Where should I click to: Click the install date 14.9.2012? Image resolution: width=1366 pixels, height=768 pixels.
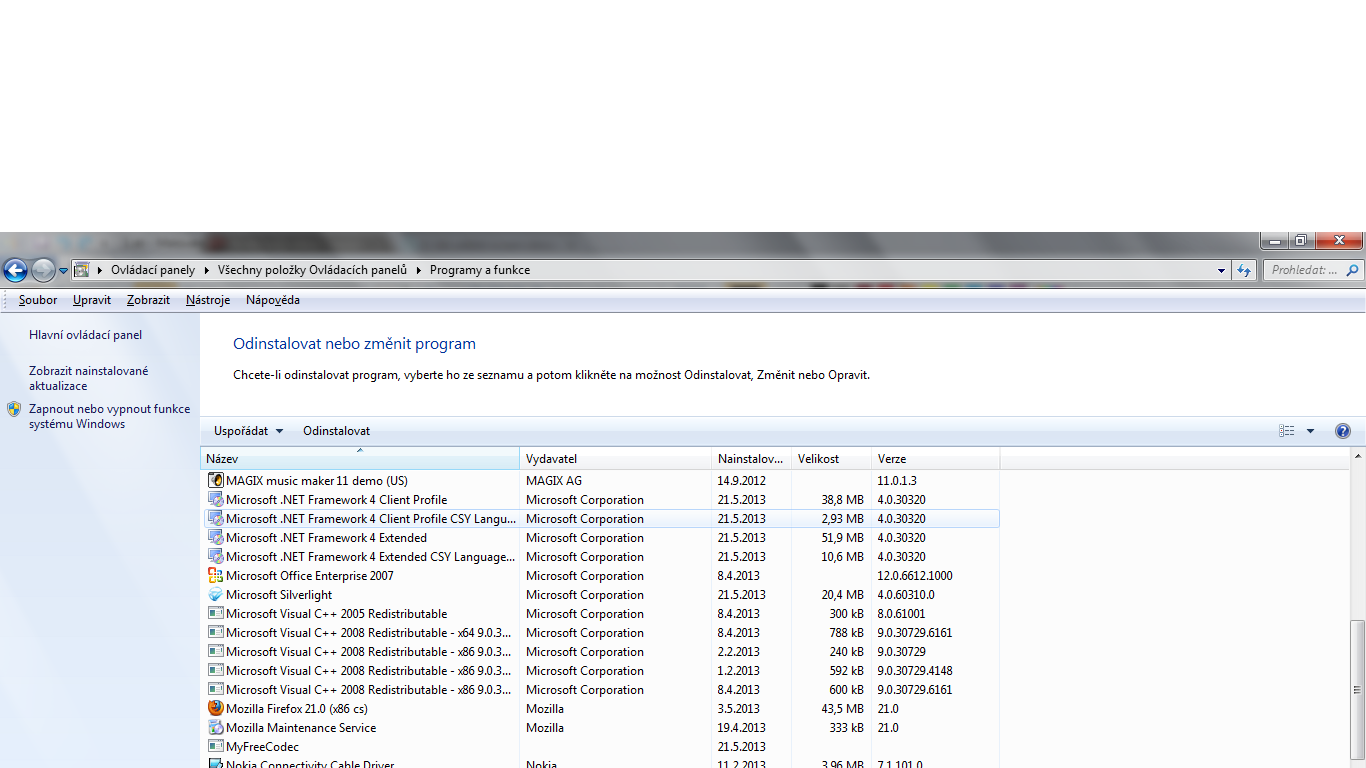(x=741, y=481)
